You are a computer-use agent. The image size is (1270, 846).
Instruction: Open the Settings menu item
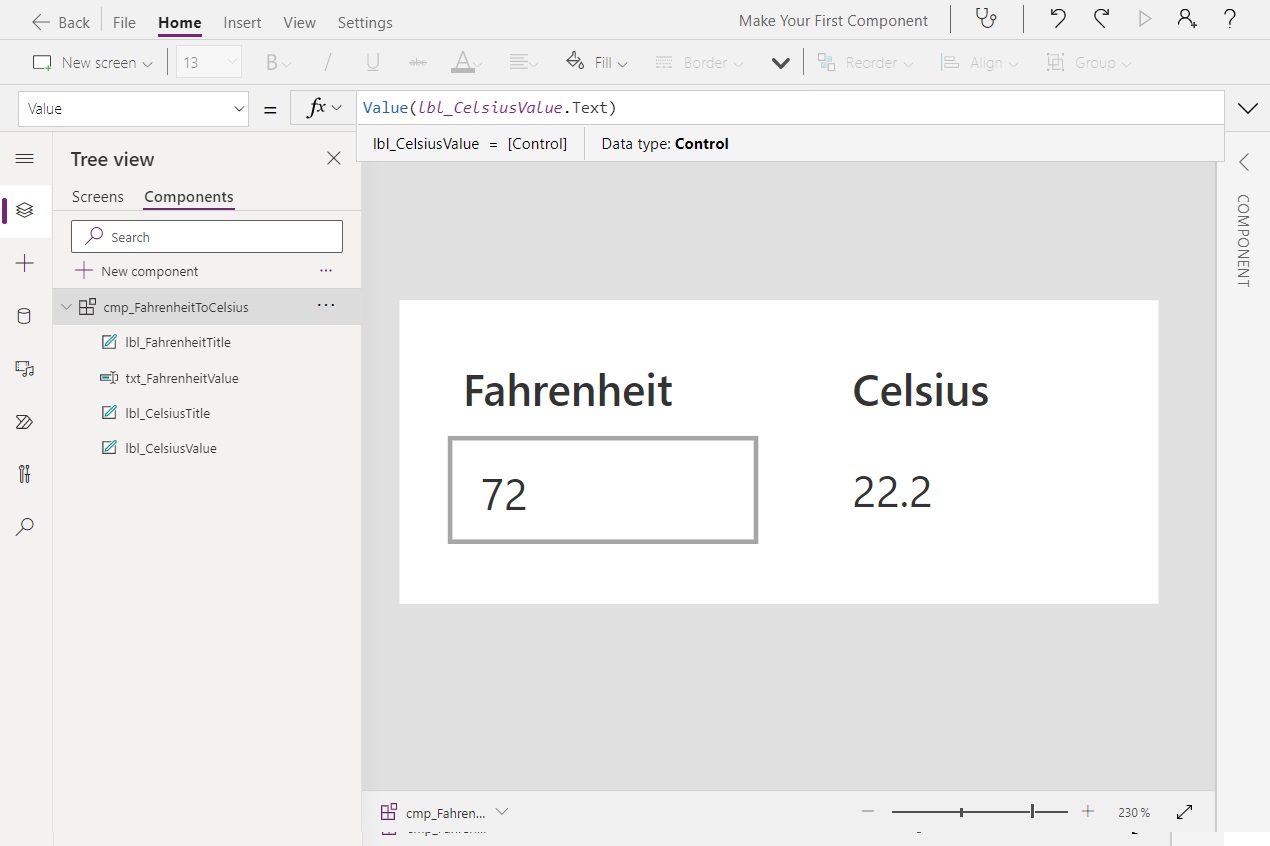pyautogui.click(x=365, y=22)
